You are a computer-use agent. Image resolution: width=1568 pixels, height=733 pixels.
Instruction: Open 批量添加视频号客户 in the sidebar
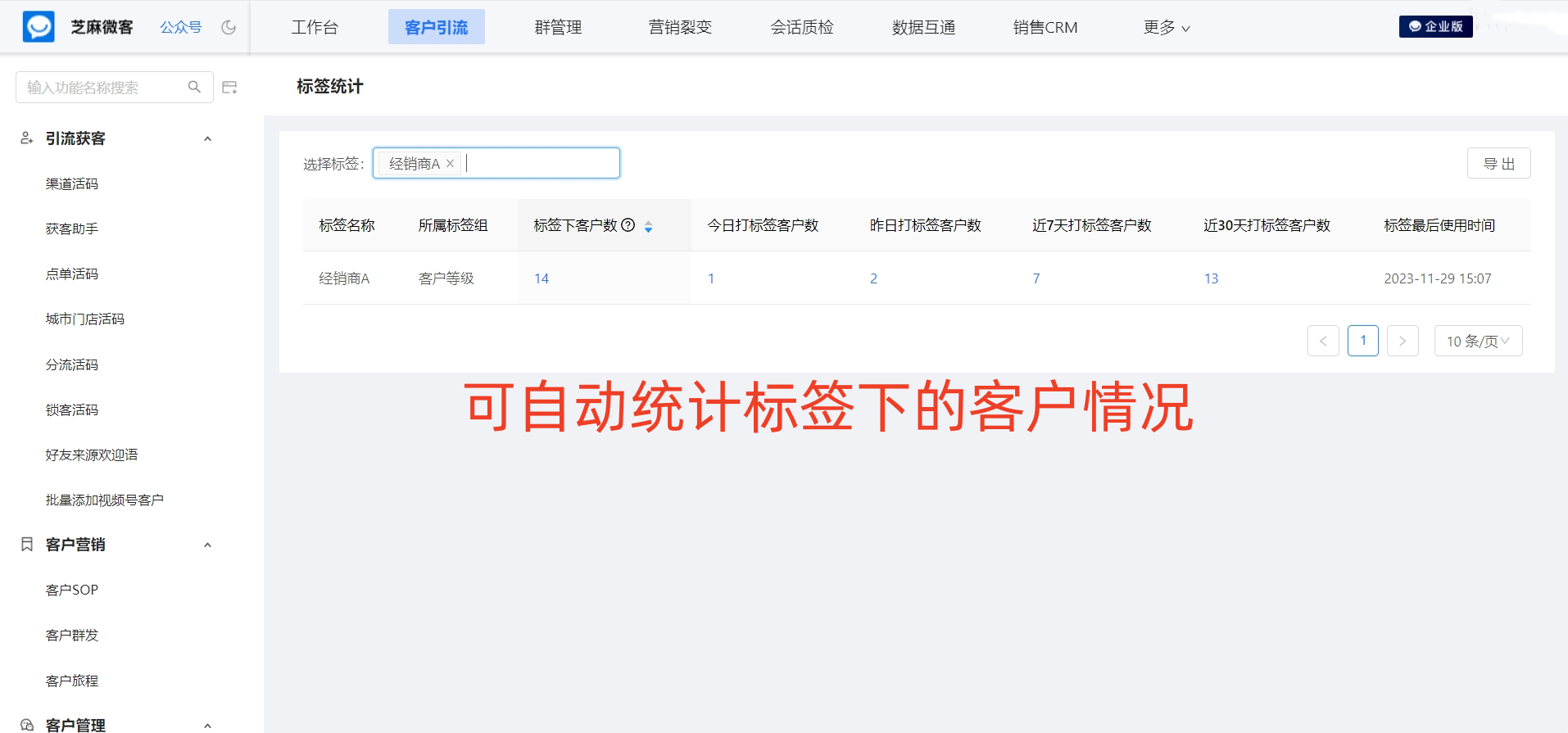pos(105,500)
